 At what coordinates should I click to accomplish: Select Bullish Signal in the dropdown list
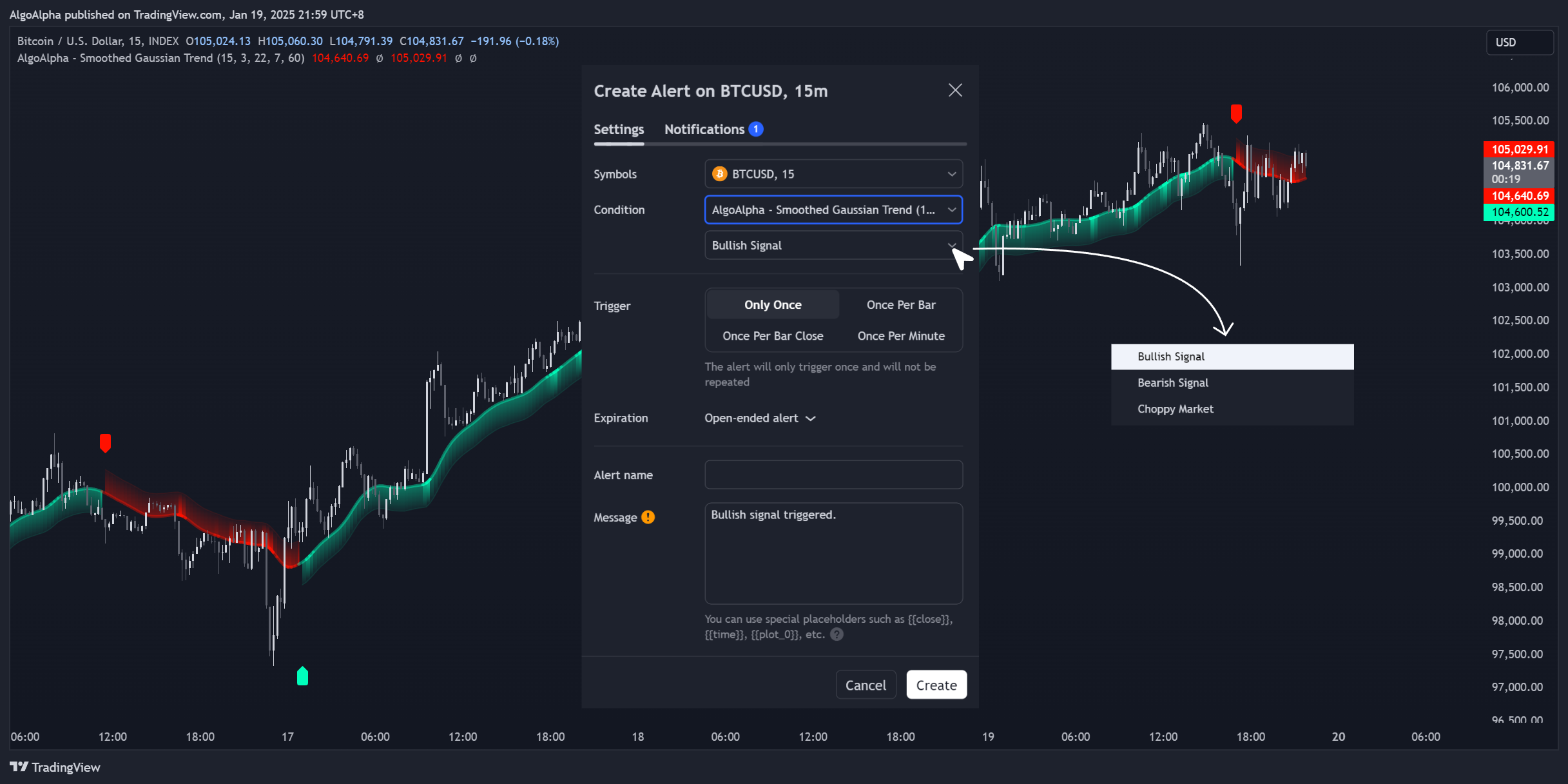(x=1232, y=357)
